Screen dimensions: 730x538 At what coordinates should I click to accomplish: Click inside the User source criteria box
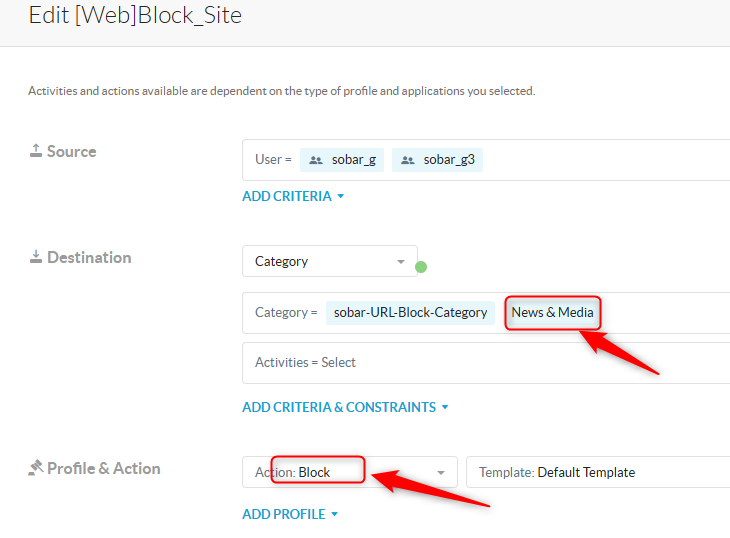point(486,160)
